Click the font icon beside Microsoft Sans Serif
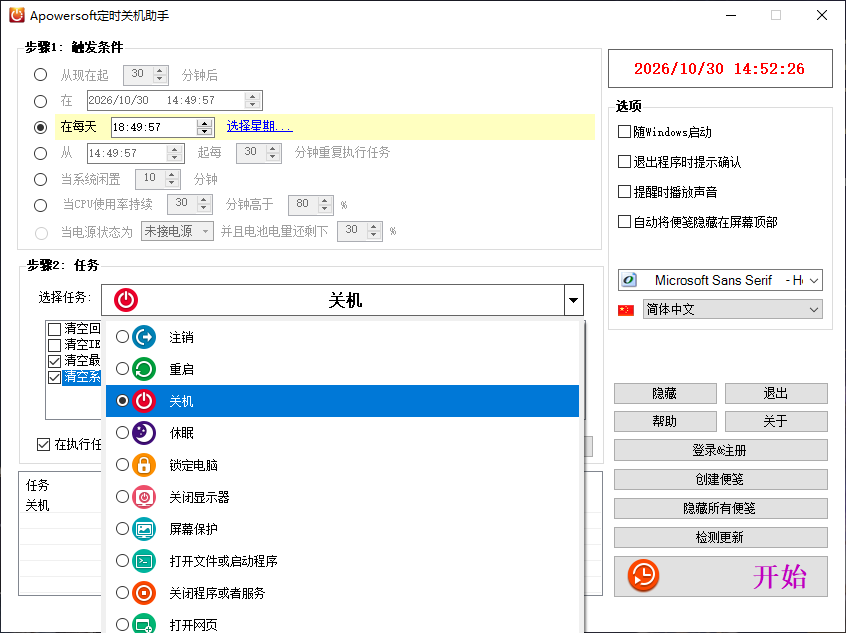This screenshot has width=846, height=633. [x=629, y=280]
